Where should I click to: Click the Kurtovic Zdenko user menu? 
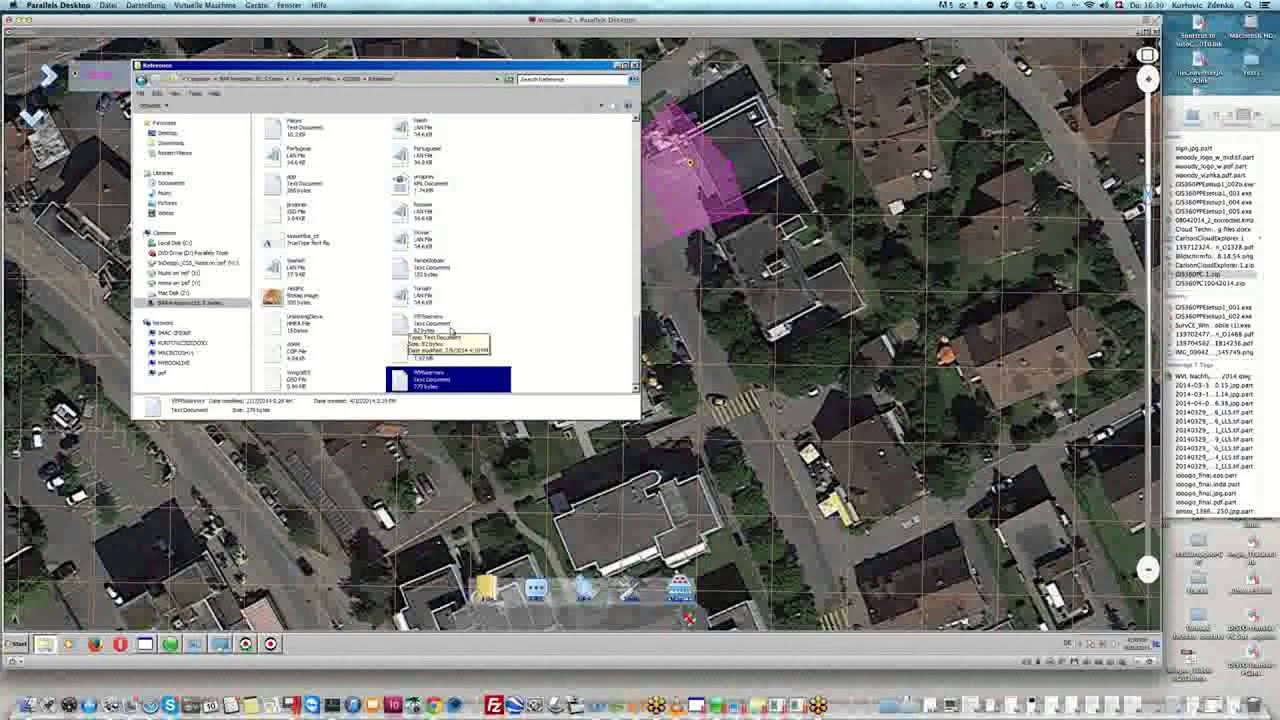pos(1204,5)
